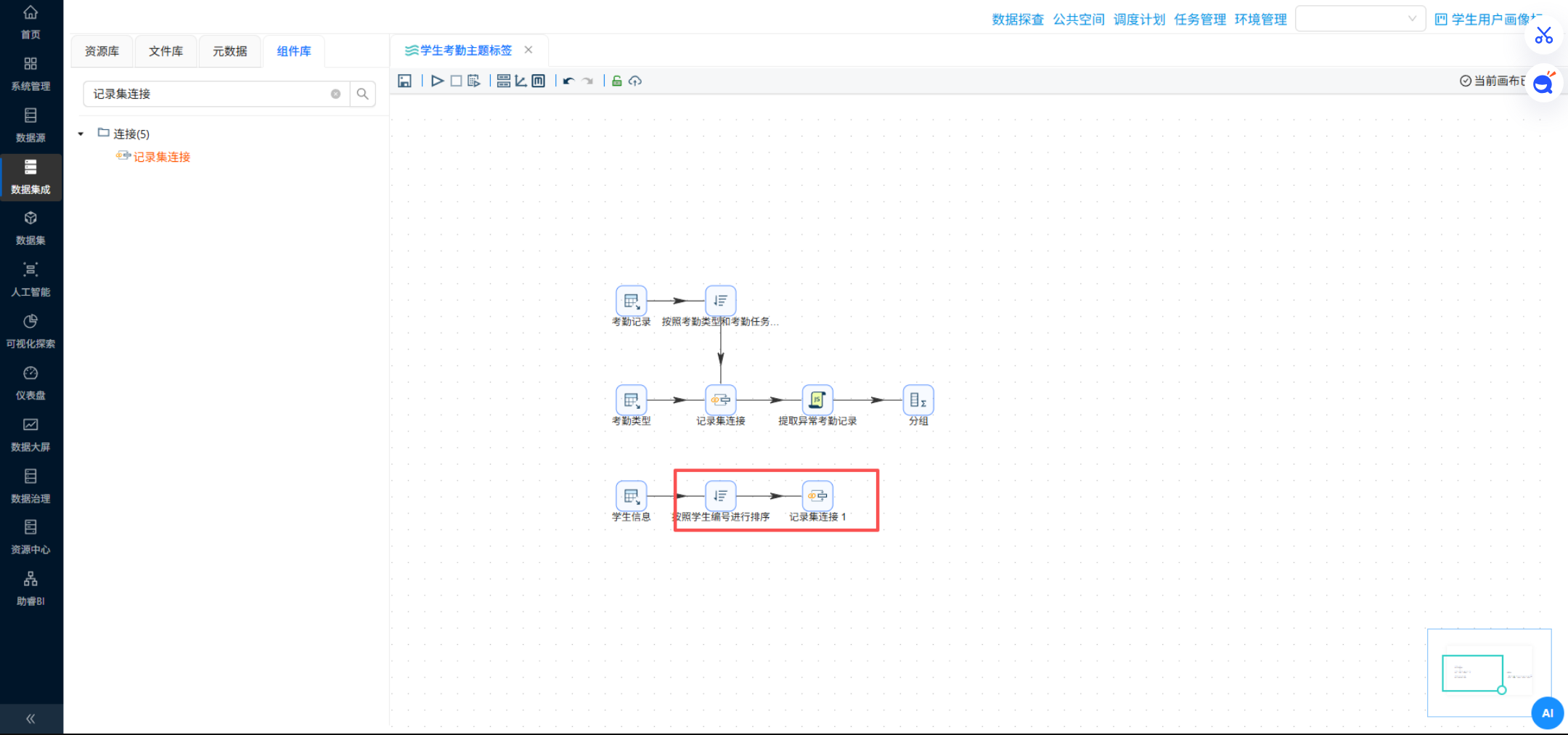The width and height of the screenshot is (1568, 735).
Task: Click the canvas minimap viewport
Action: (1472, 673)
